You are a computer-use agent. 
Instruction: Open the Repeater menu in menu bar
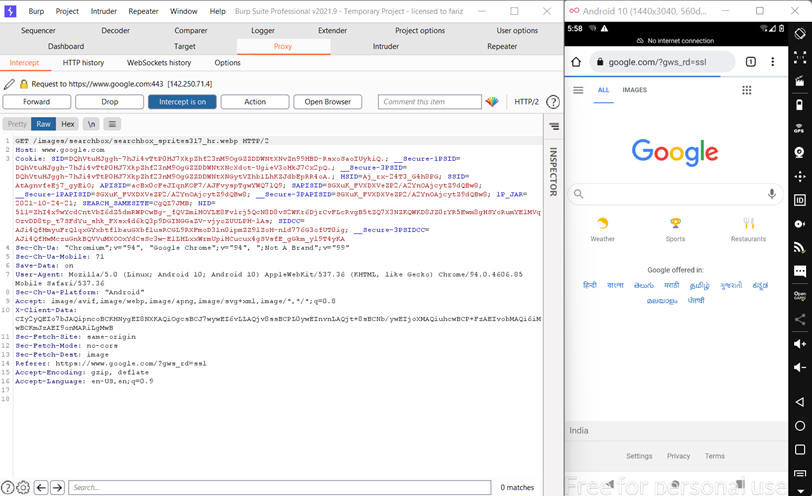tap(143, 11)
